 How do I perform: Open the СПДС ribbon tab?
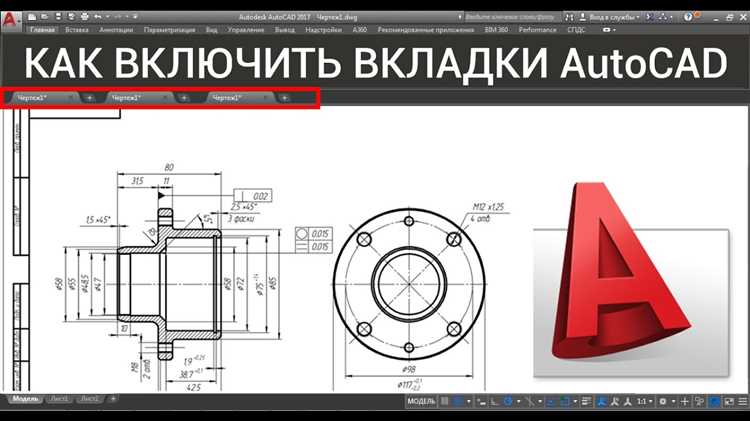576,30
